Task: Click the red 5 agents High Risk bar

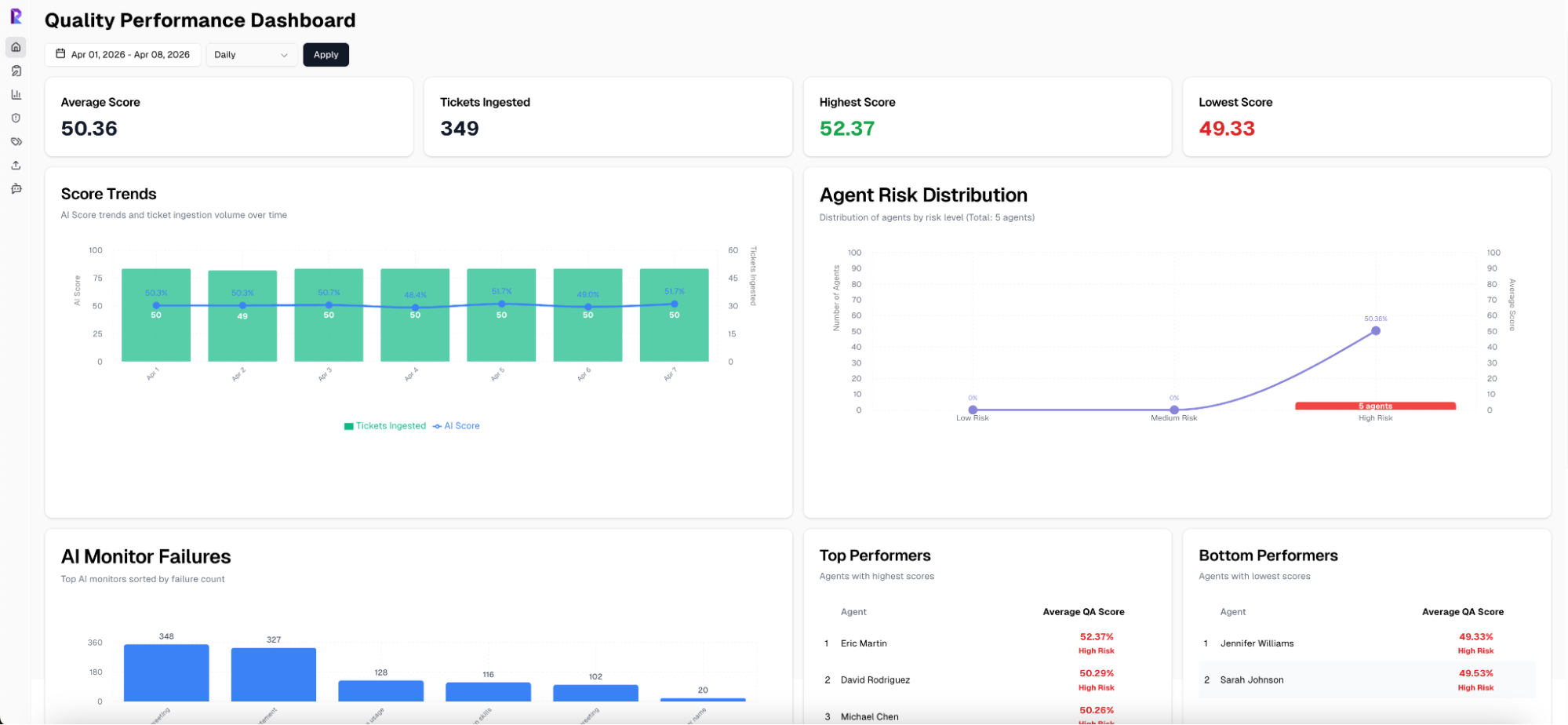Action: [x=1375, y=406]
